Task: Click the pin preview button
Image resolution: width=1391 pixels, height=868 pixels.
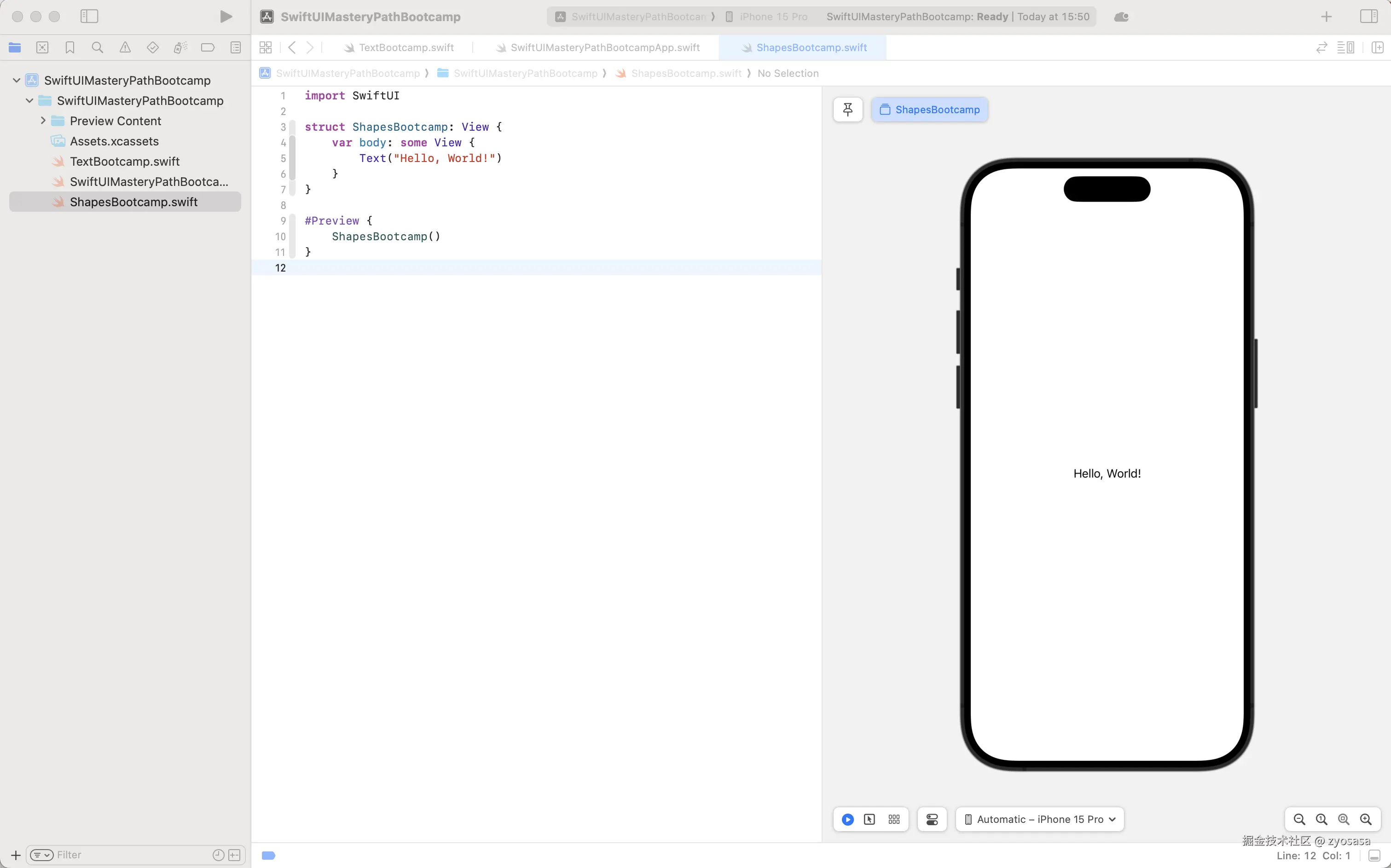Action: coord(847,110)
